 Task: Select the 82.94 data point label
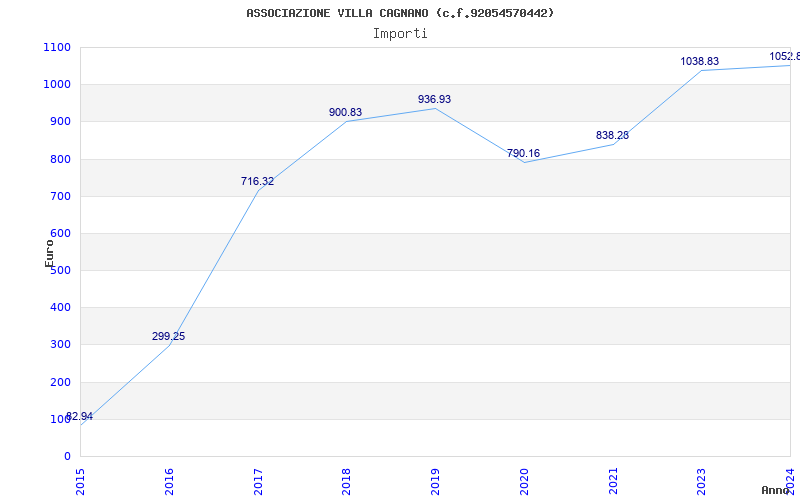tap(80, 416)
